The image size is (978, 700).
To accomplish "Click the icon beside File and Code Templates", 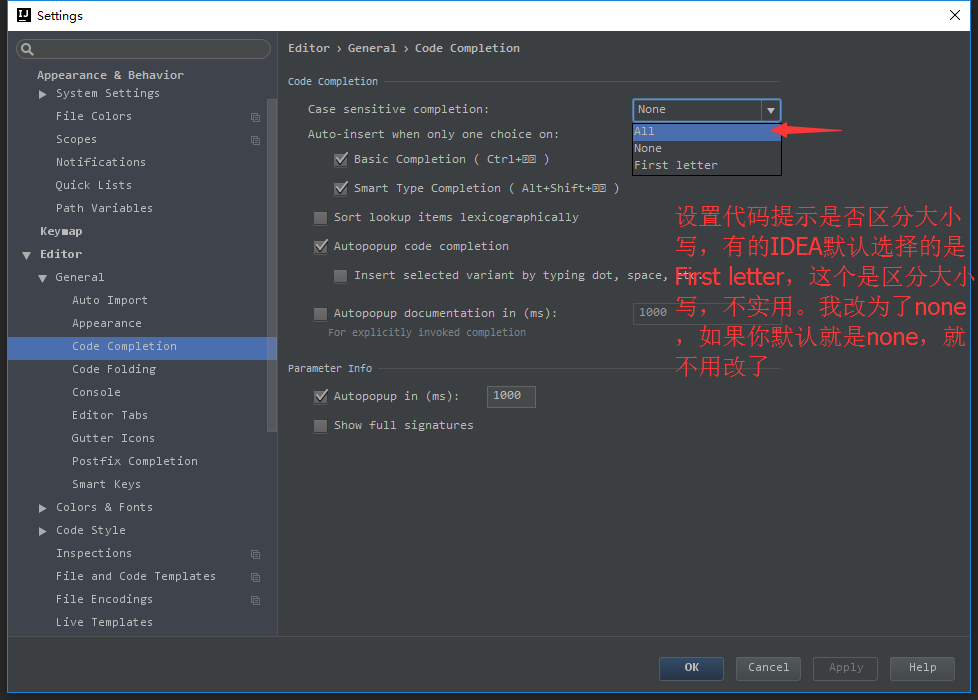I will click(255, 576).
